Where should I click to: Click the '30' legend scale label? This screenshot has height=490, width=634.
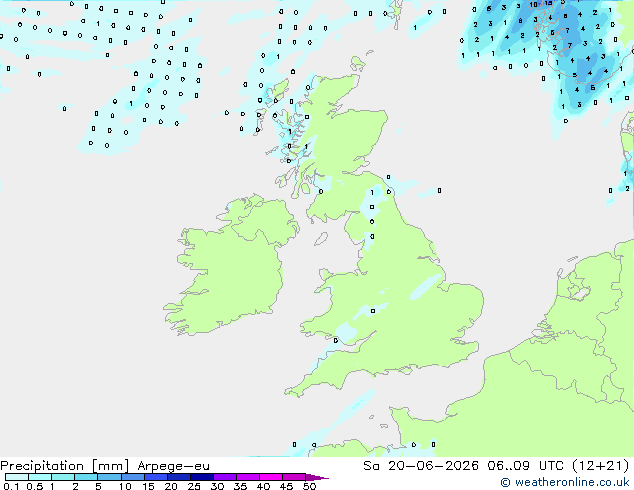click(217, 486)
